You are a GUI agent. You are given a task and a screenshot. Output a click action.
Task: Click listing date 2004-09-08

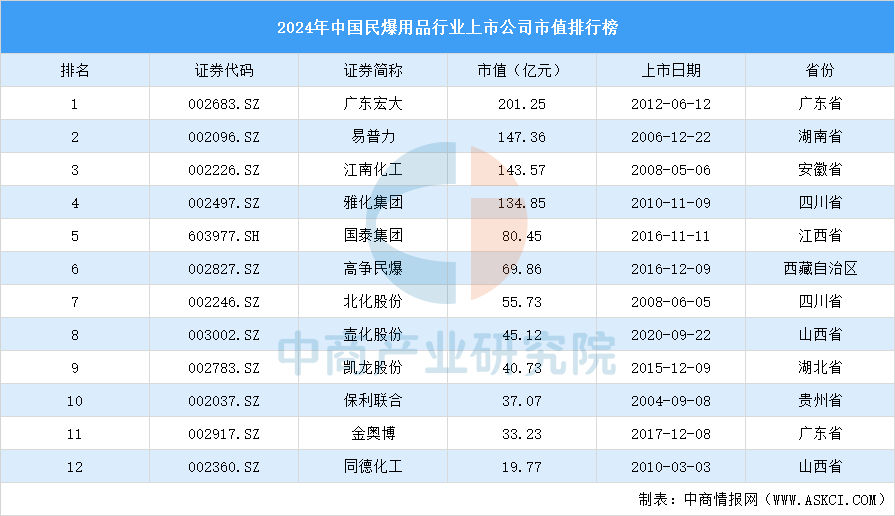coord(671,402)
